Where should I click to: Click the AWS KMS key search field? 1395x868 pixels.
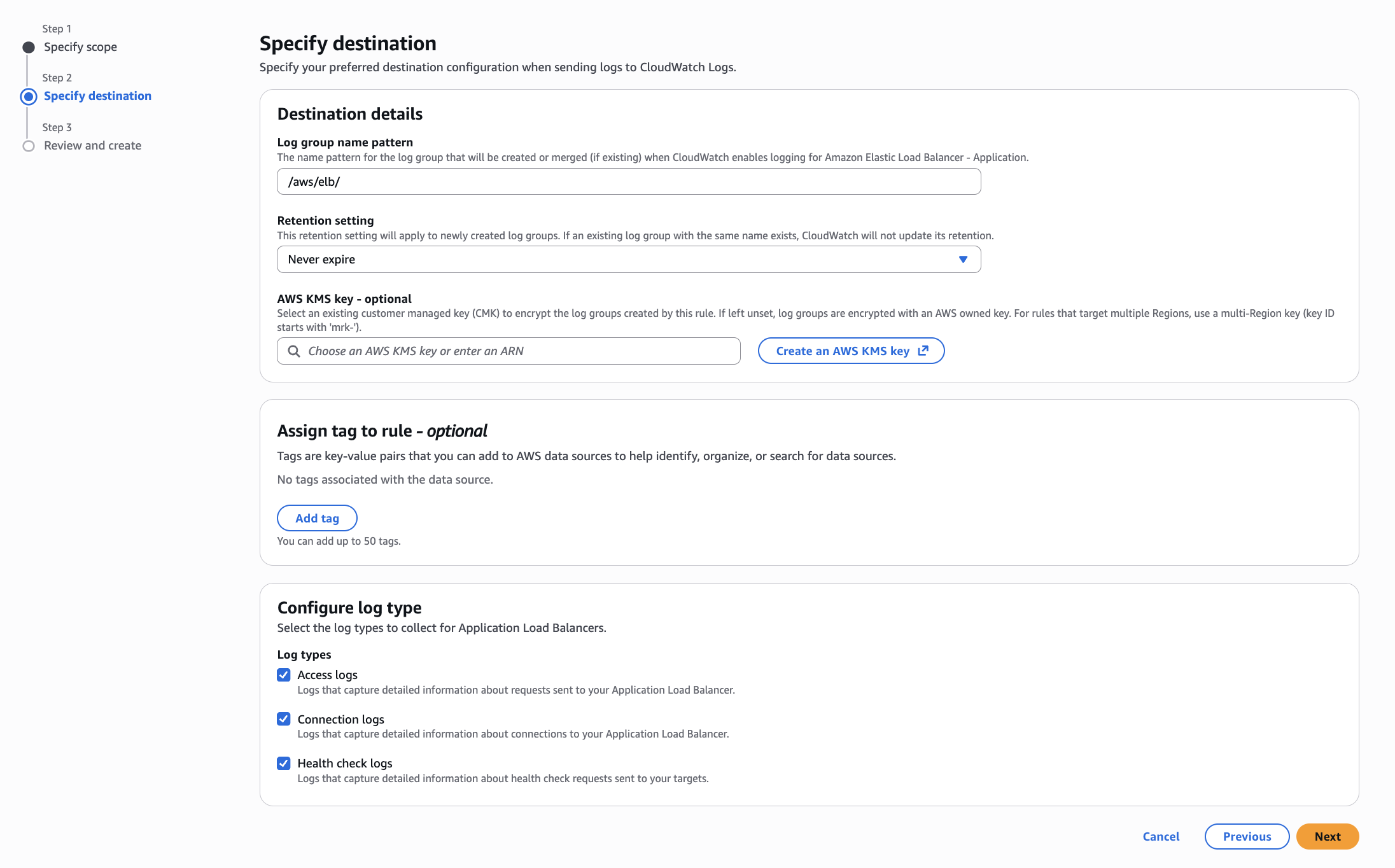[x=508, y=351]
